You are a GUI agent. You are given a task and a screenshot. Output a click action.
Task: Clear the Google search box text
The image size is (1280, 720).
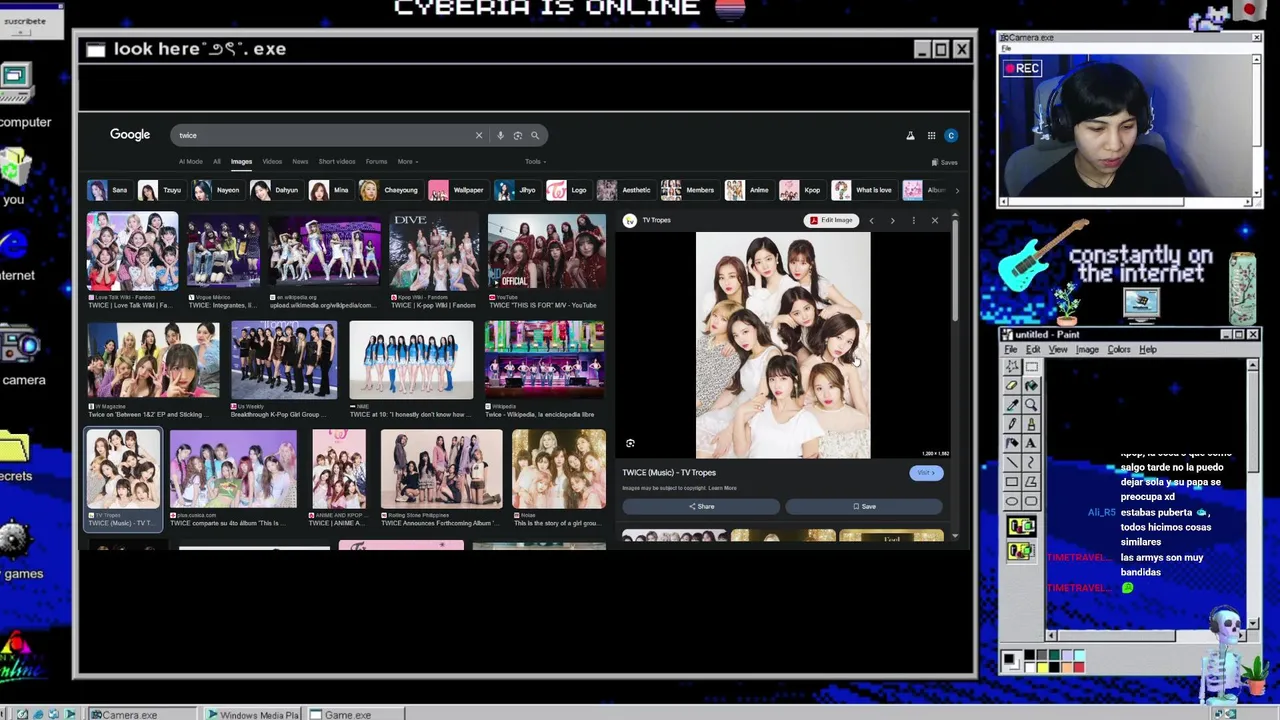[478, 135]
